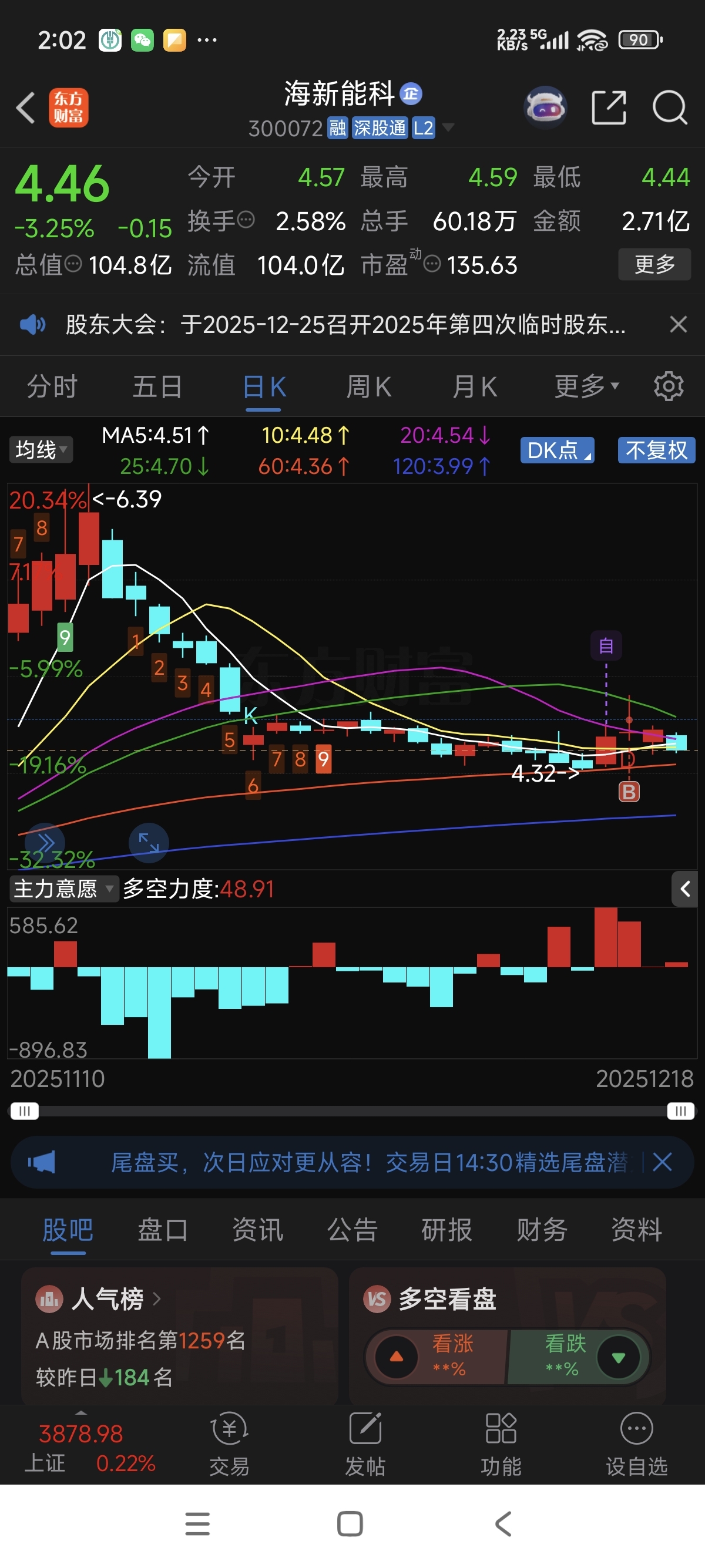Open the 东方财富 app logo icon
The width and height of the screenshot is (705, 1568).
point(68,107)
